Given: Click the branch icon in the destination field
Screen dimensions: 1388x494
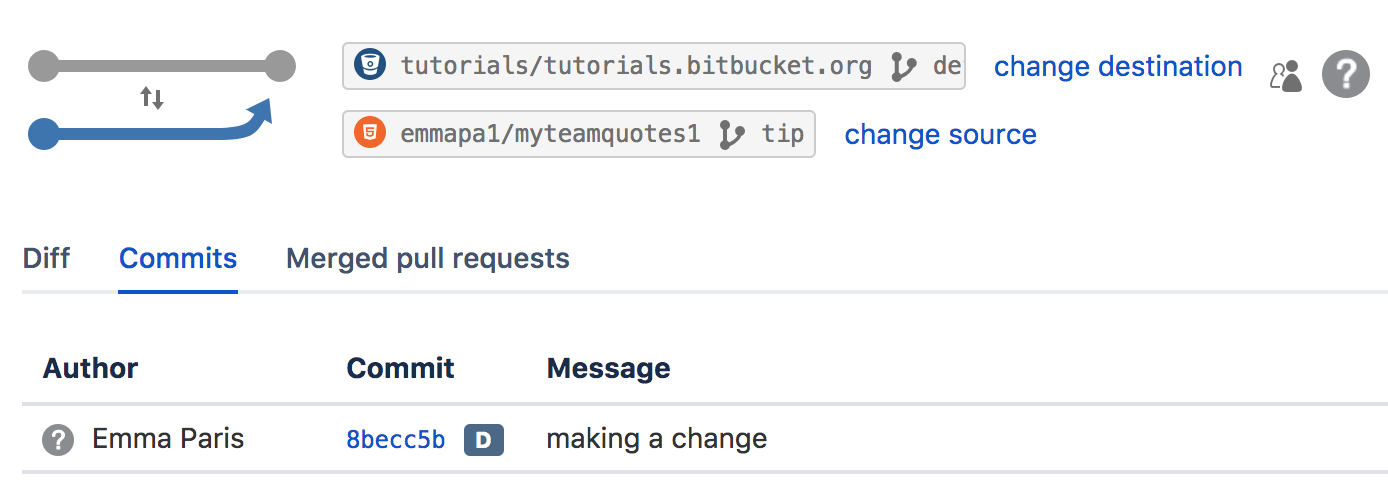Looking at the screenshot, I should (x=904, y=67).
